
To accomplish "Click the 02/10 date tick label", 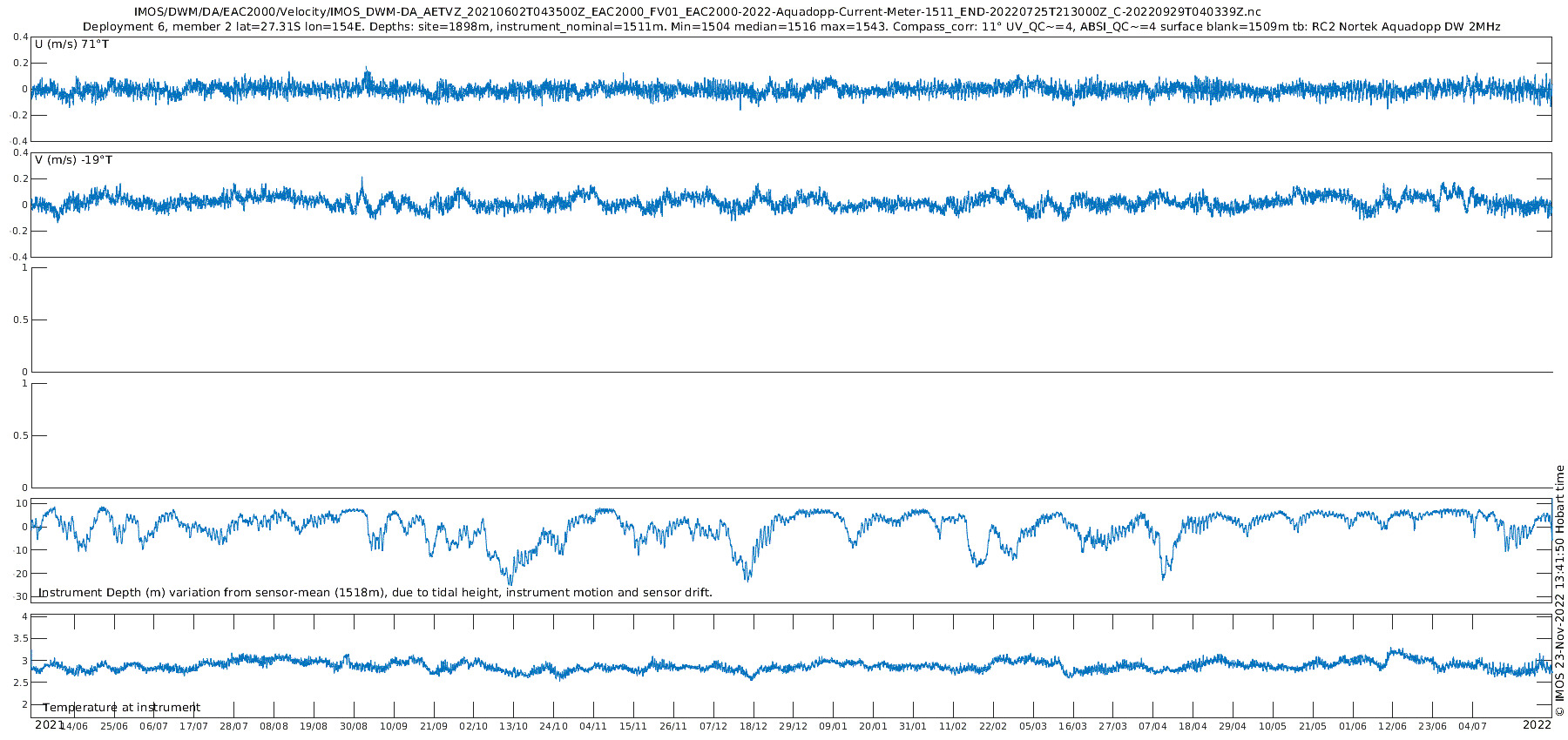I will (474, 726).
